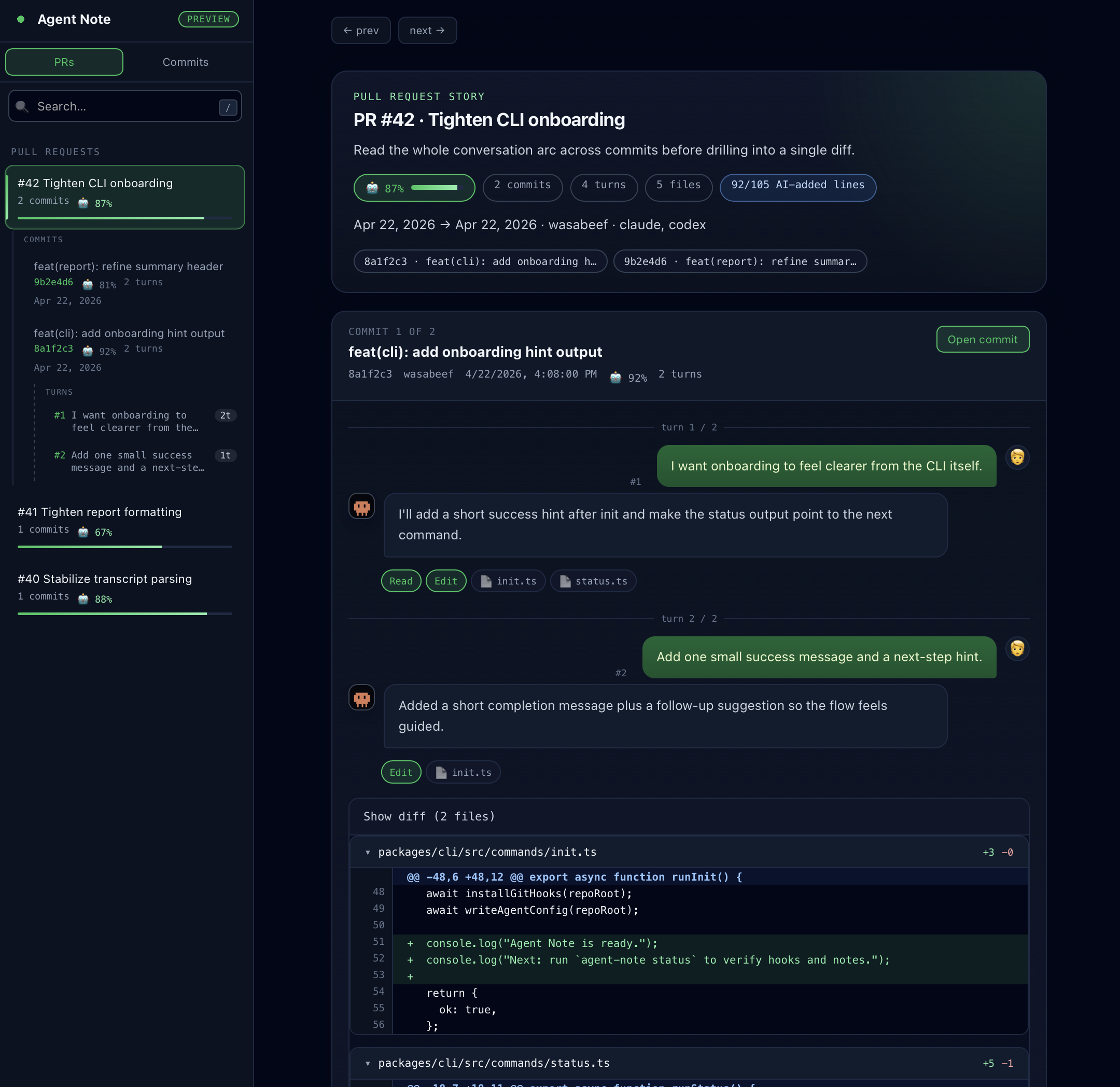Click robot icon in PR #41 row
Viewport: 1120px width, 1087px height.
tap(83, 532)
